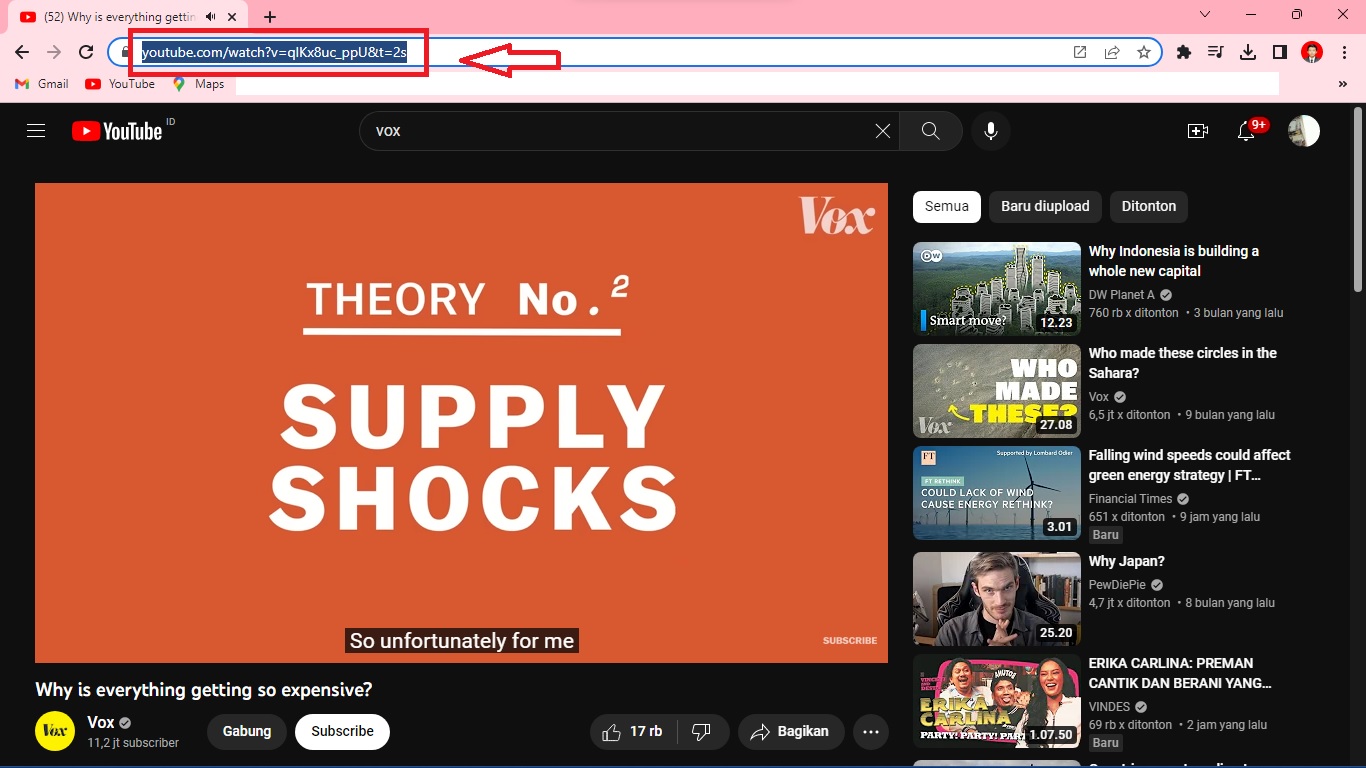
Task: Open DW Planet A channel name
Action: coord(1122,295)
